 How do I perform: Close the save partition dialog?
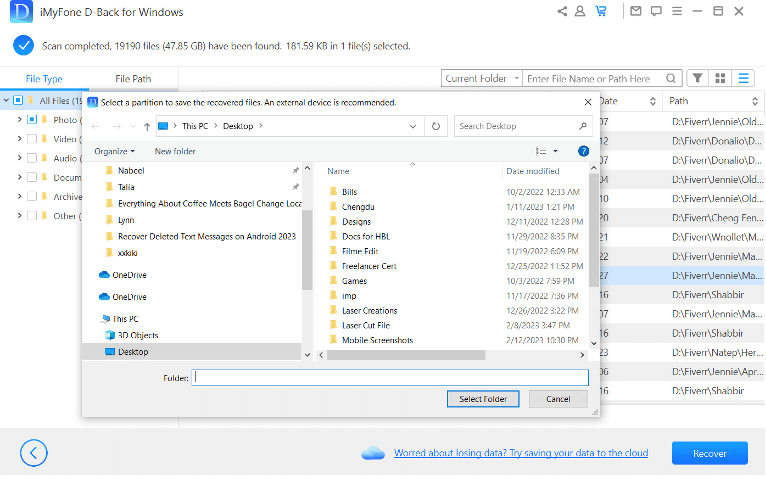(588, 102)
